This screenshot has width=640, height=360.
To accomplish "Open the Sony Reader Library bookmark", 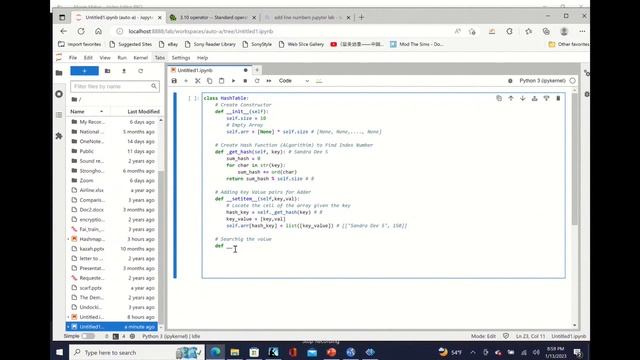I will 210,44.
